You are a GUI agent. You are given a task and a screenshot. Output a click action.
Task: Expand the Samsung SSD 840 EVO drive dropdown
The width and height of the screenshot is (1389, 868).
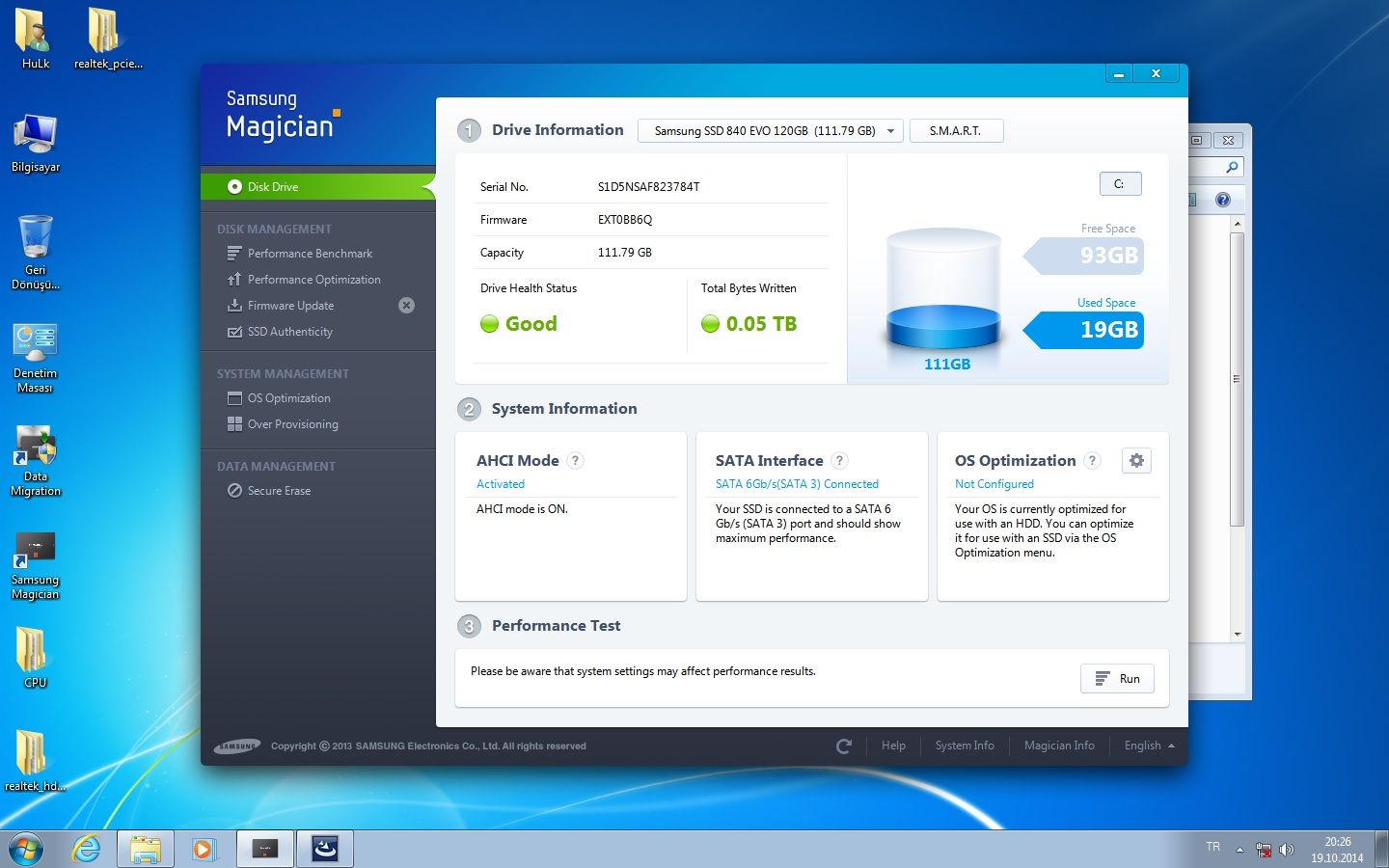coord(771,131)
